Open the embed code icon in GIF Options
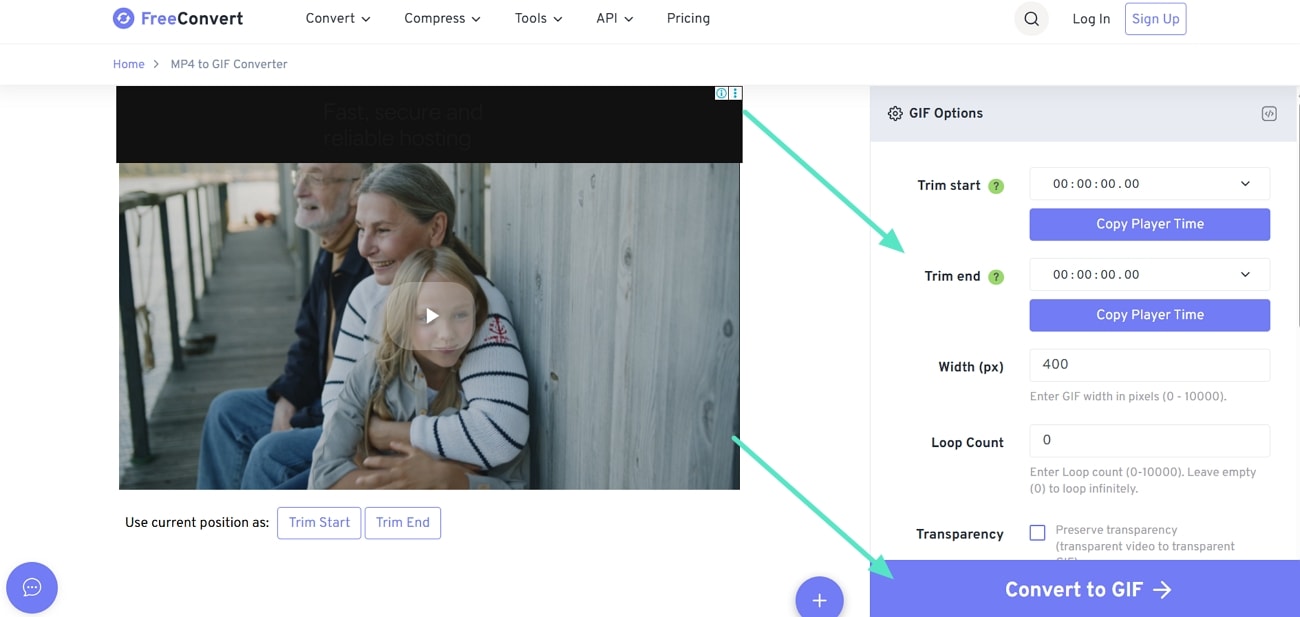 tap(1268, 113)
